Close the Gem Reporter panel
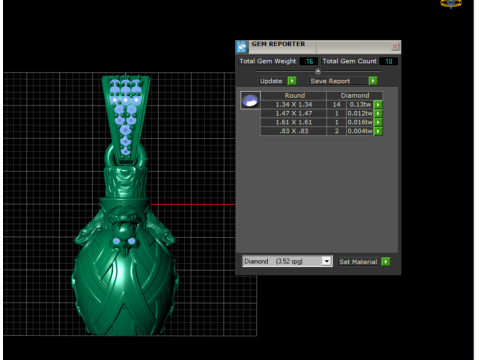 click(x=395, y=46)
